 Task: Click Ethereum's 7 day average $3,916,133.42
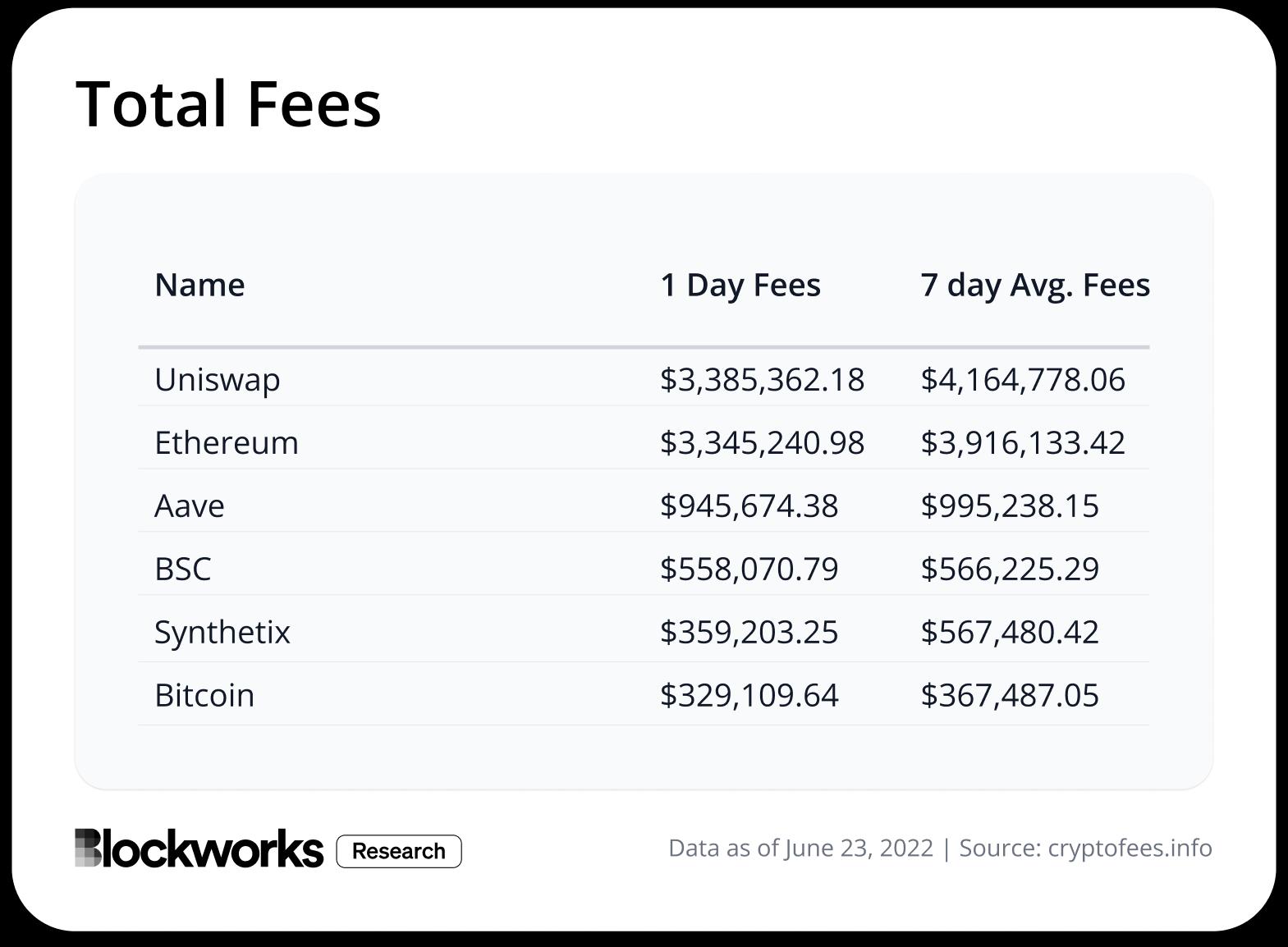[1022, 443]
